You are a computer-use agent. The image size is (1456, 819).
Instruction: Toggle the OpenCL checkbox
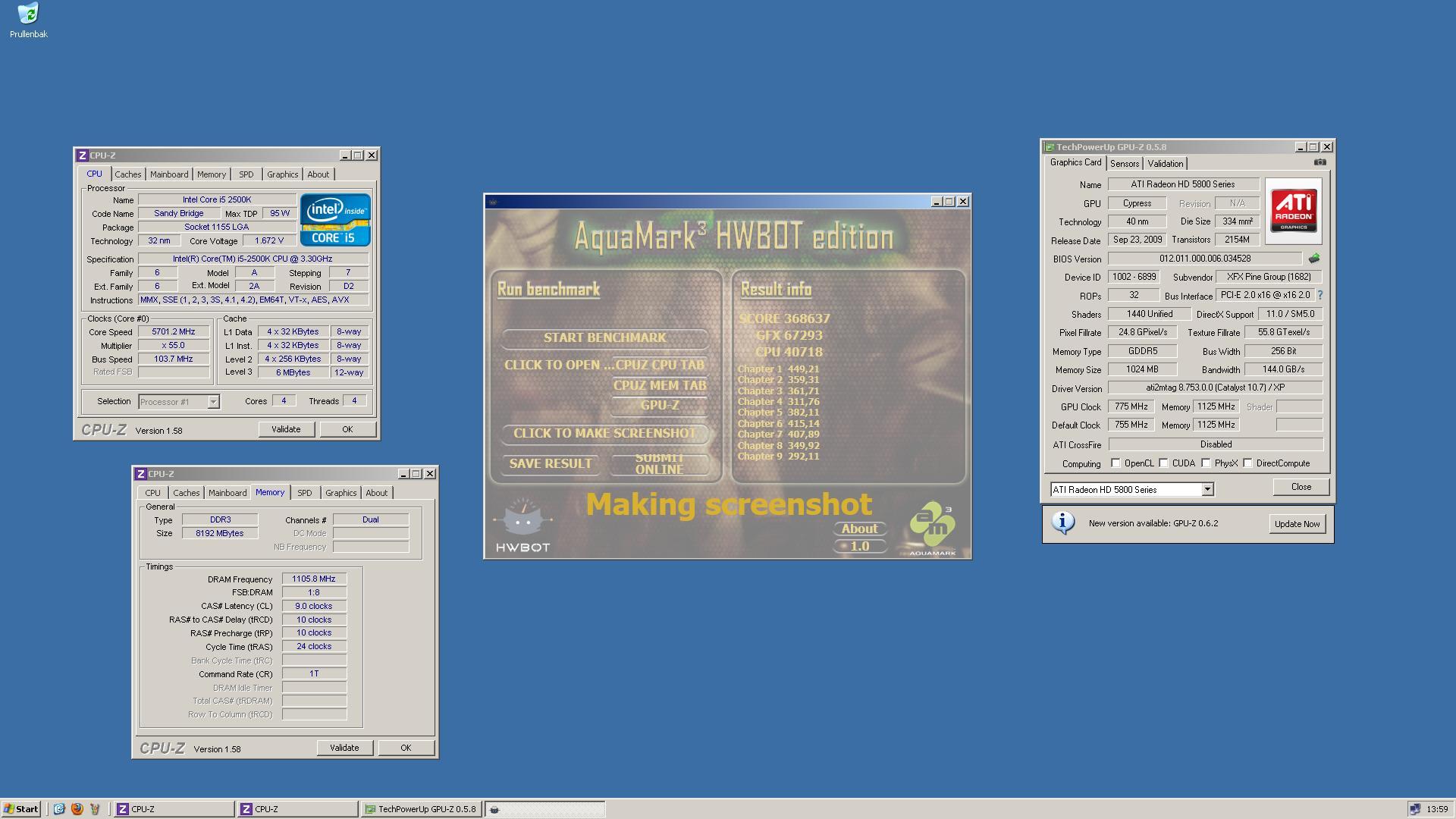(1116, 463)
